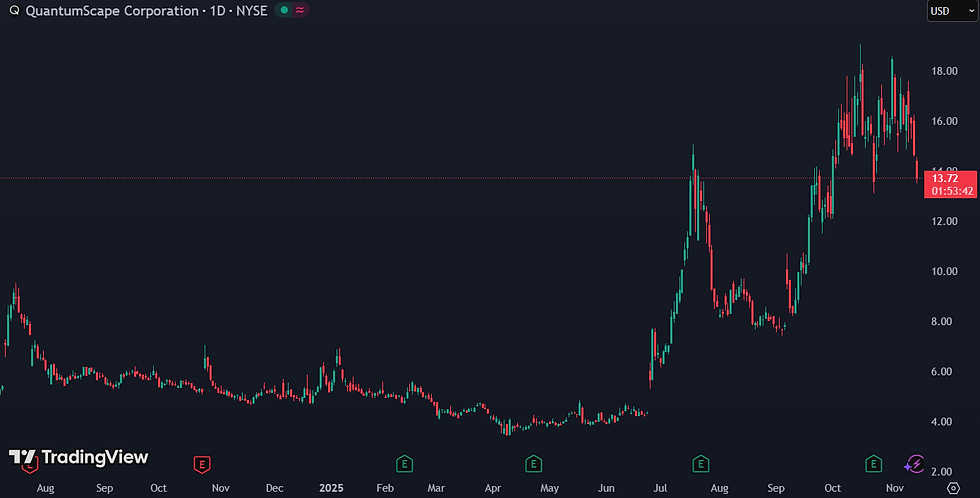Open symbol search via magnifier icon

click(x=14, y=11)
